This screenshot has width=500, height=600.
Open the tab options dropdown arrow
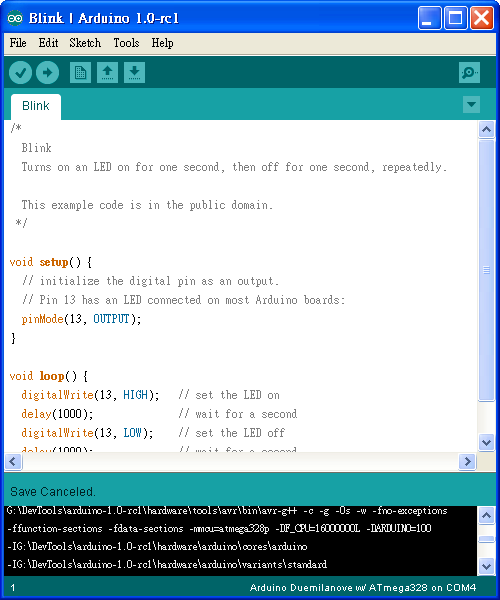click(x=471, y=104)
